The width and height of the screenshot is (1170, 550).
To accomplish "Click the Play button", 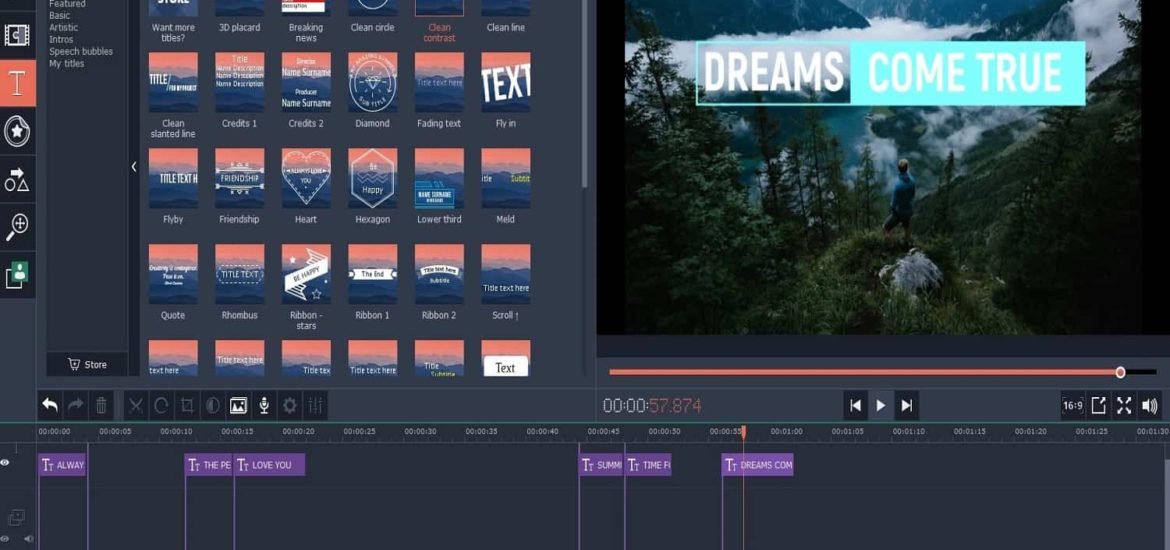I will click(x=881, y=405).
